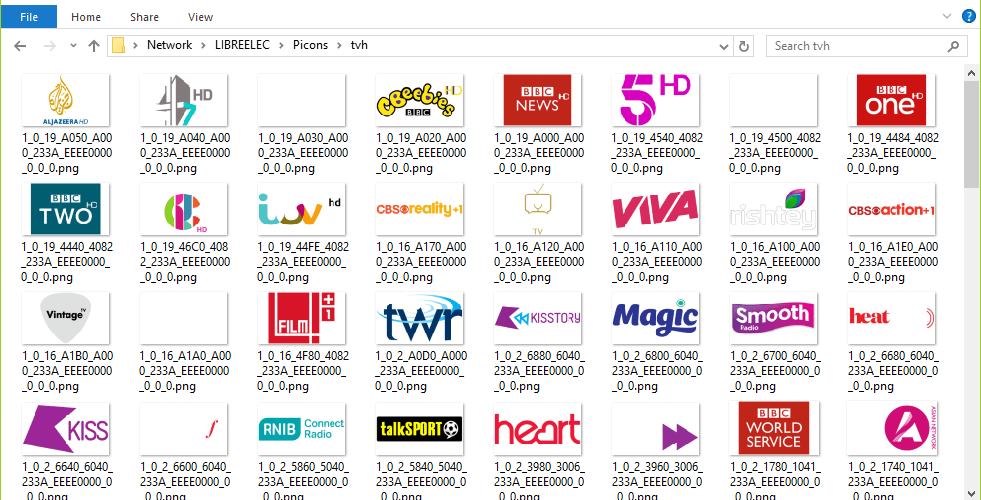The image size is (981, 500).
Task: Select the CBS Reality +1 picon
Action: [x=420, y=209]
